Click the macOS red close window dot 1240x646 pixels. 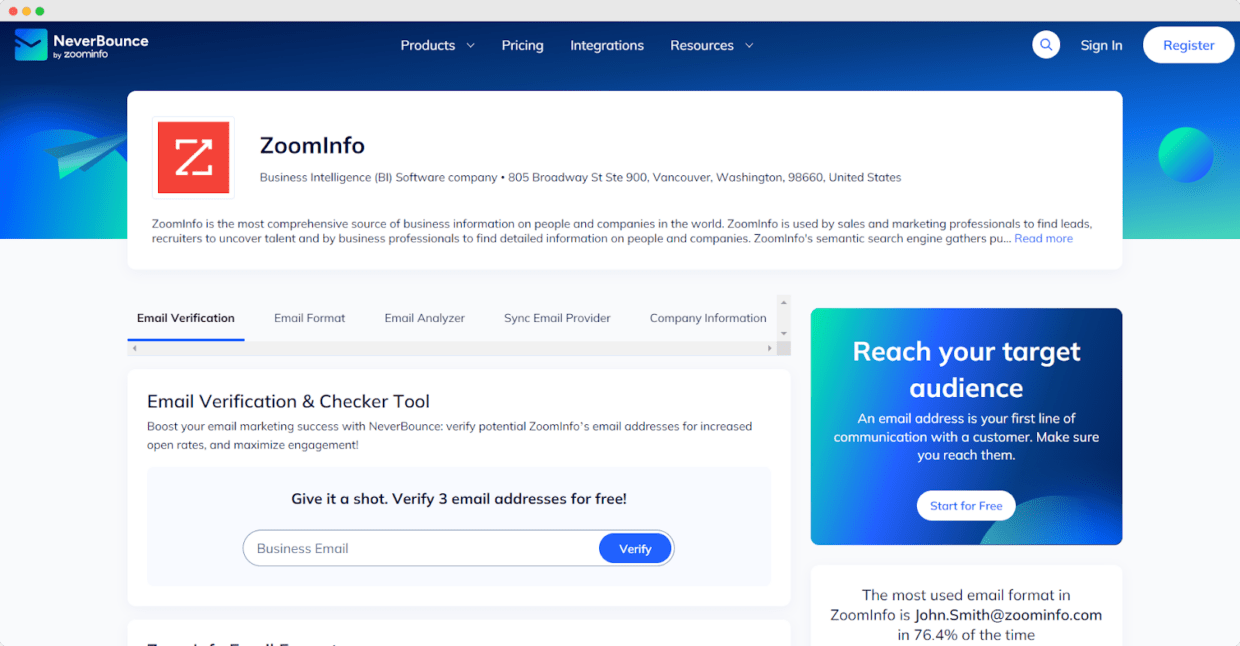coord(13,11)
